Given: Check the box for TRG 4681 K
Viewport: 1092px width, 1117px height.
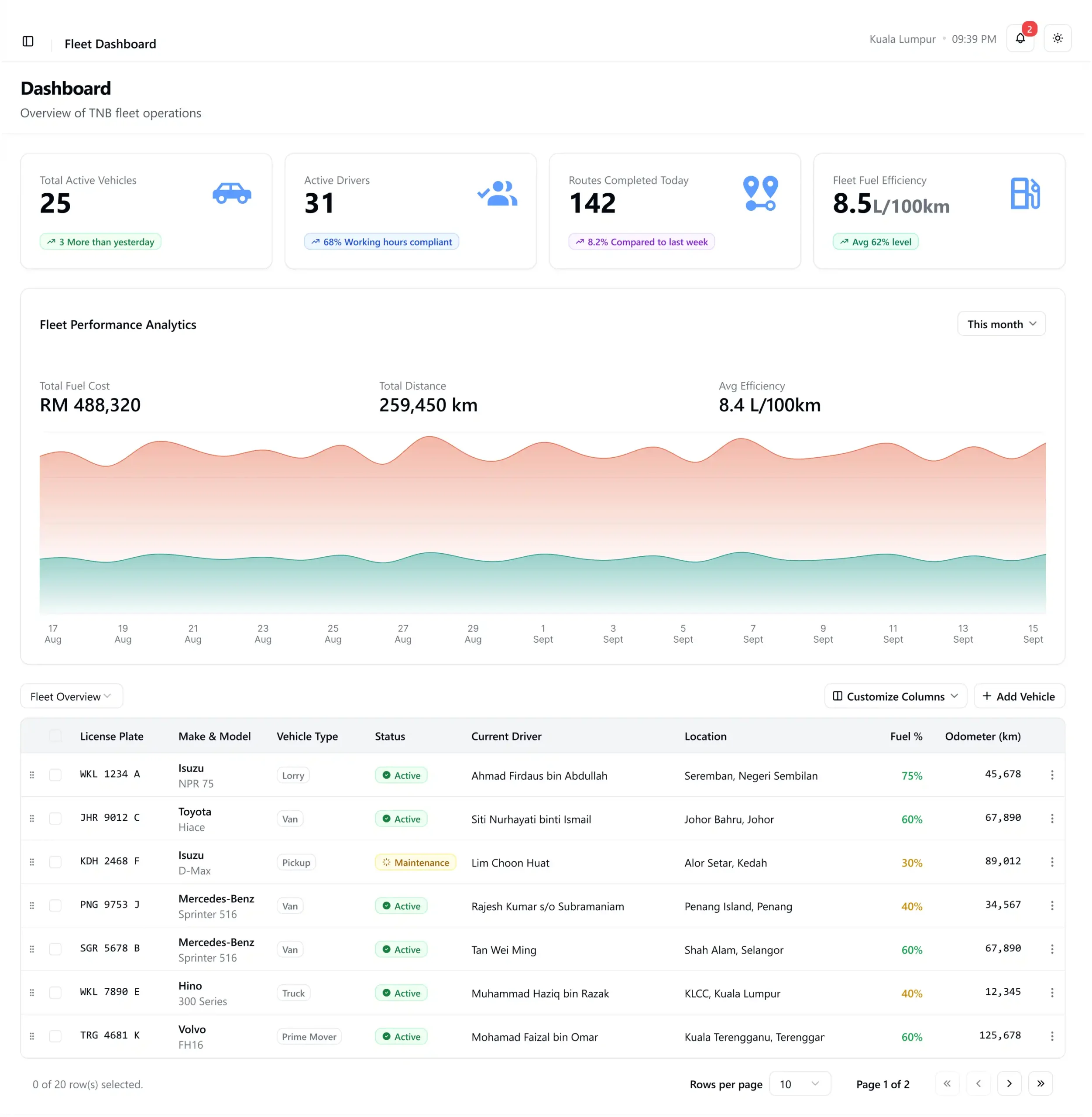Looking at the screenshot, I should click(x=55, y=1037).
